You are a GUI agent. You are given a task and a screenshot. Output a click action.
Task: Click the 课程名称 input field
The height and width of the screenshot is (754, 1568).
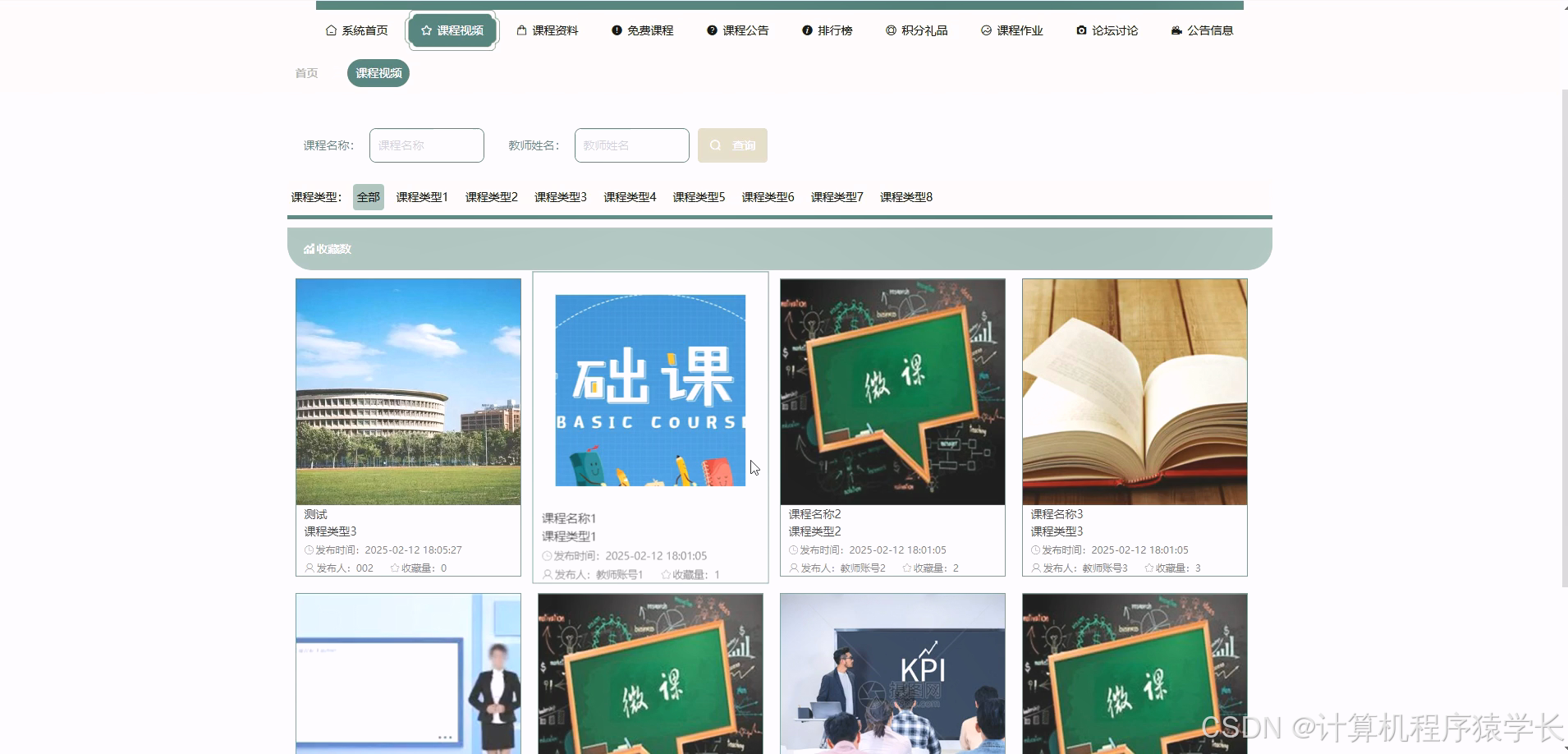point(426,145)
